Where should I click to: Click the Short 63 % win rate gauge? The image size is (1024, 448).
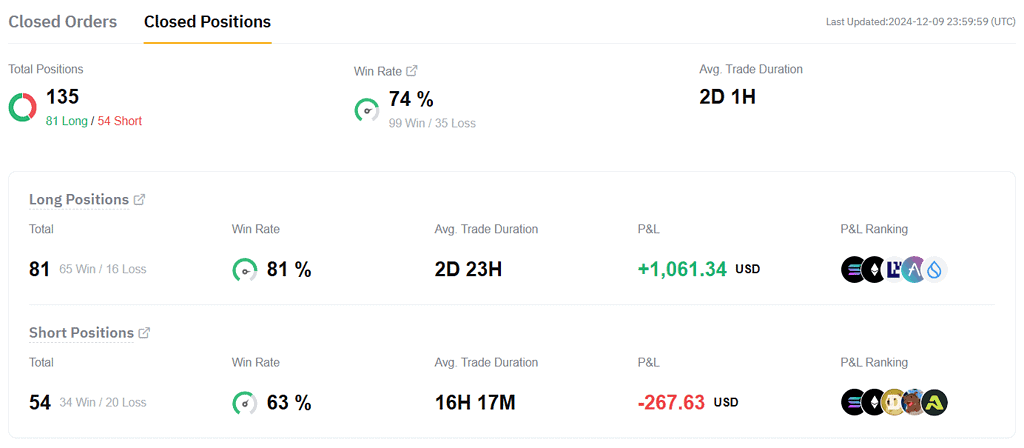[245, 403]
